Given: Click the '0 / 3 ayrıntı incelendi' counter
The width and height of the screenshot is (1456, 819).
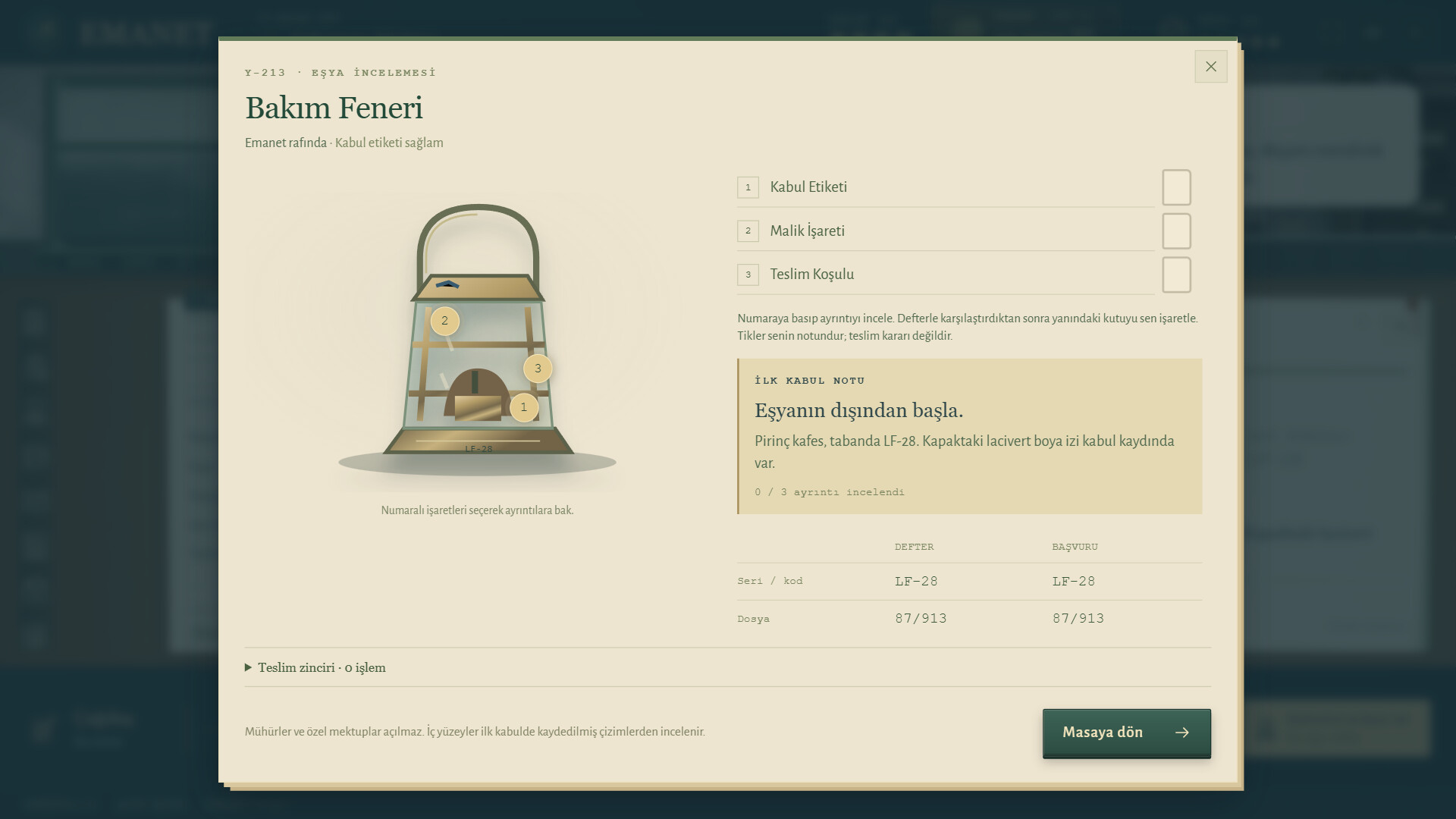Looking at the screenshot, I should [830, 492].
